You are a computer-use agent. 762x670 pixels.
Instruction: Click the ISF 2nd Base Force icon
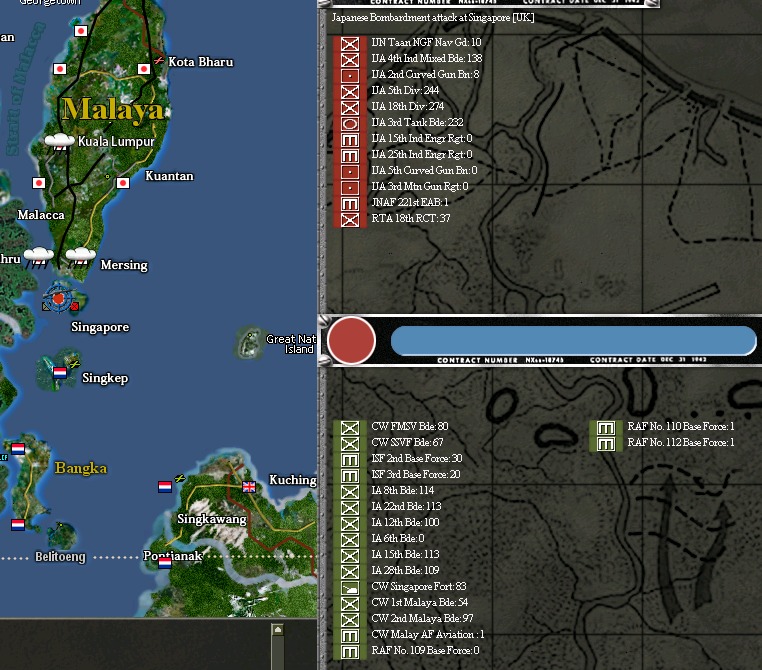(x=350, y=460)
